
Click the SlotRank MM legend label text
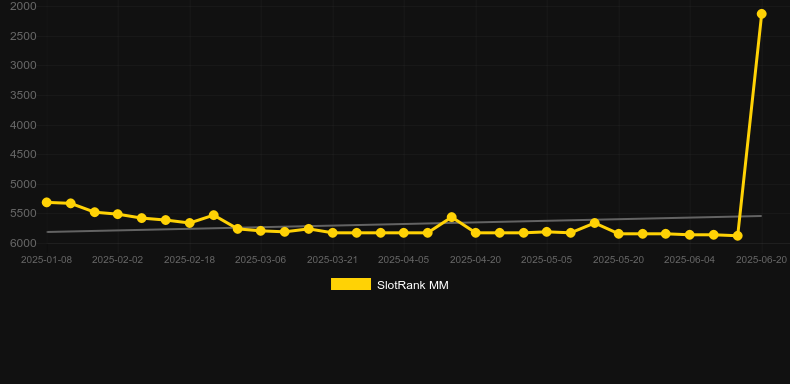click(413, 285)
